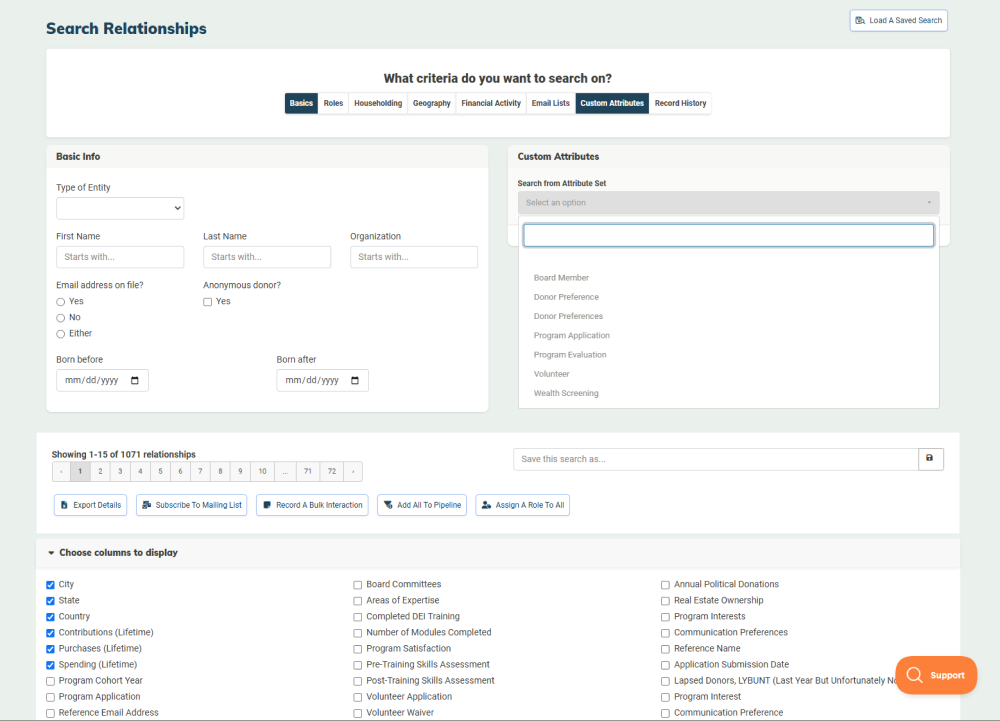Enable the Board Committees column checkbox
This screenshot has width=1000, height=721.
pos(357,584)
